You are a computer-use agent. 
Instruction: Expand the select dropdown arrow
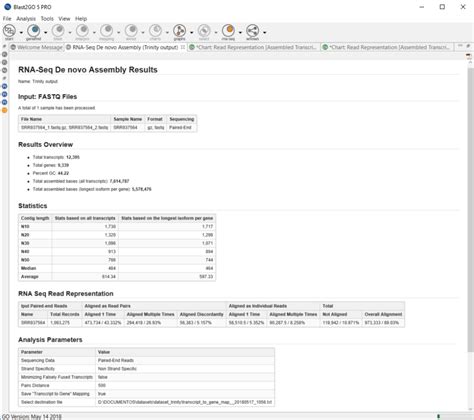tap(216, 32)
